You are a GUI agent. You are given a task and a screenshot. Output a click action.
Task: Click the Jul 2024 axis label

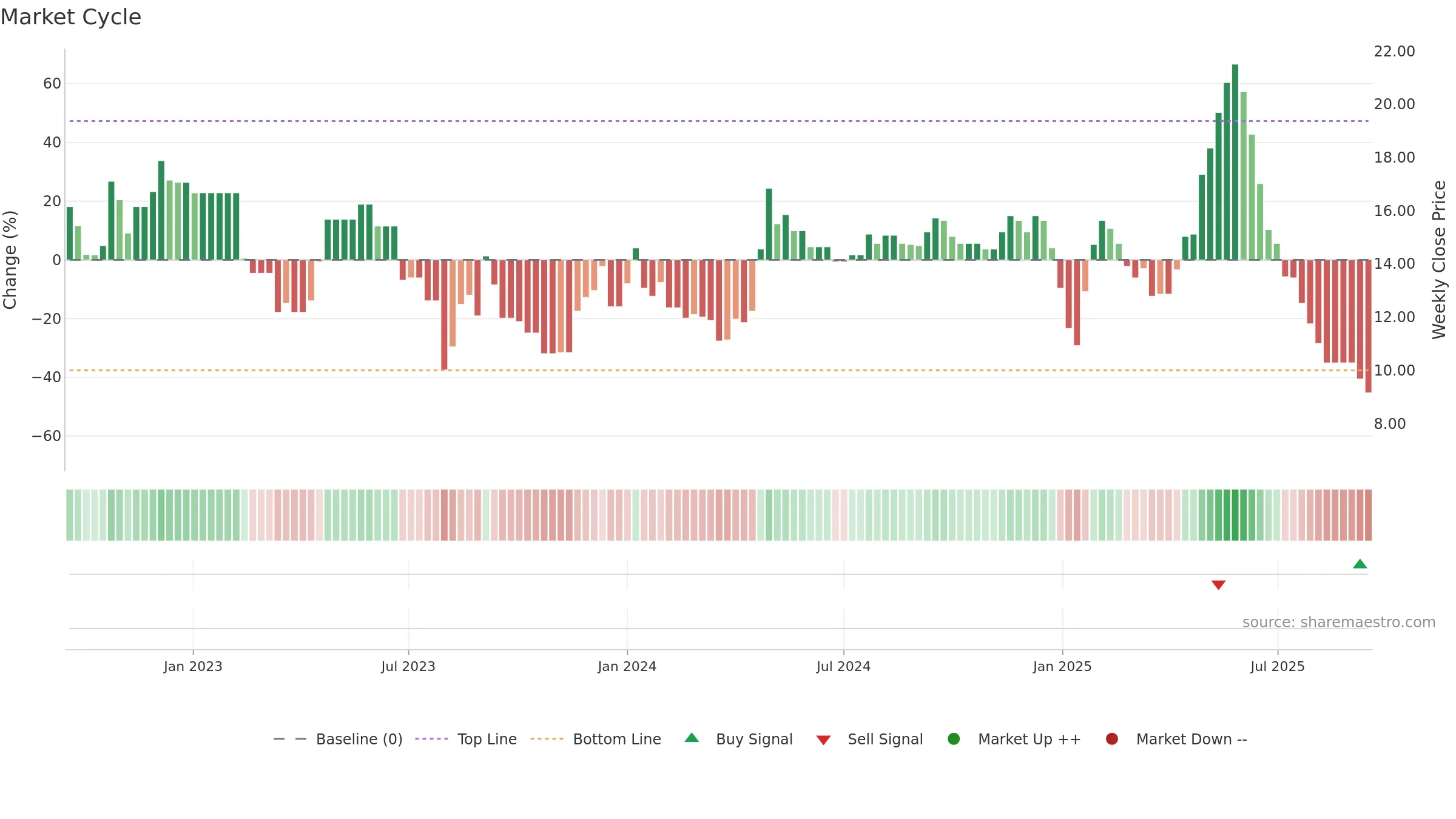click(x=843, y=667)
